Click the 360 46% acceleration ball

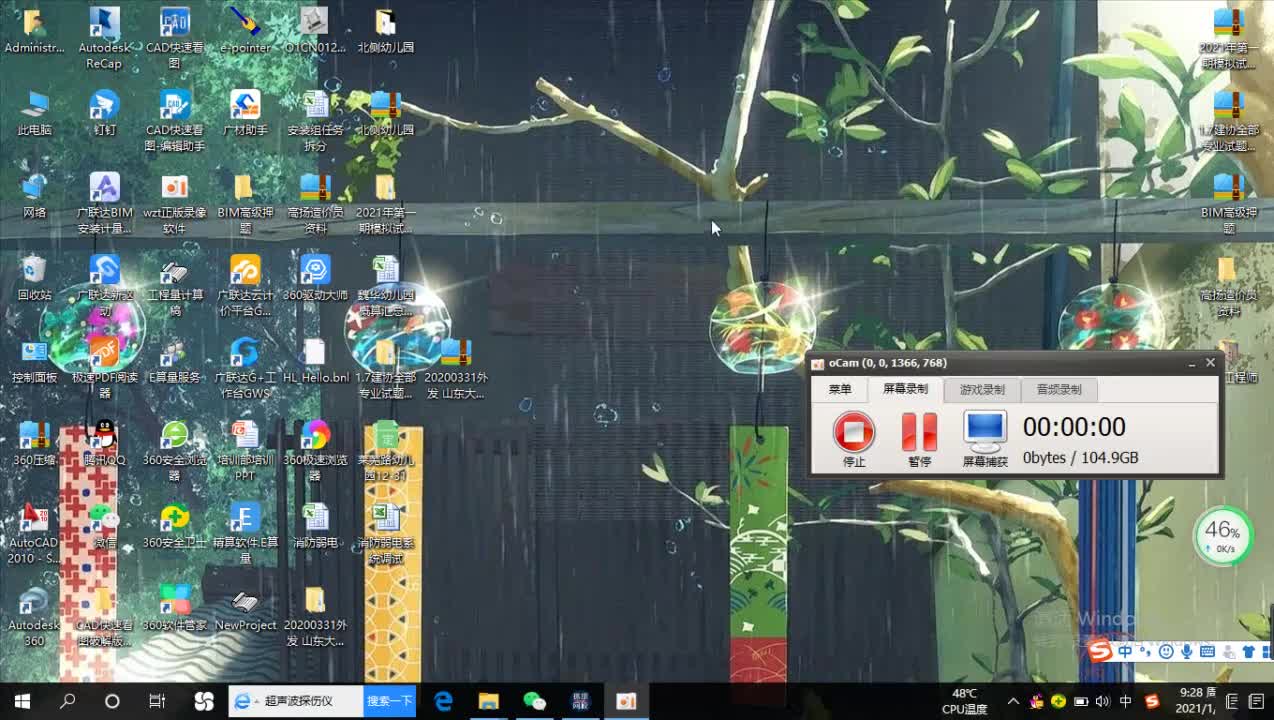click(x=1222, y=536)
